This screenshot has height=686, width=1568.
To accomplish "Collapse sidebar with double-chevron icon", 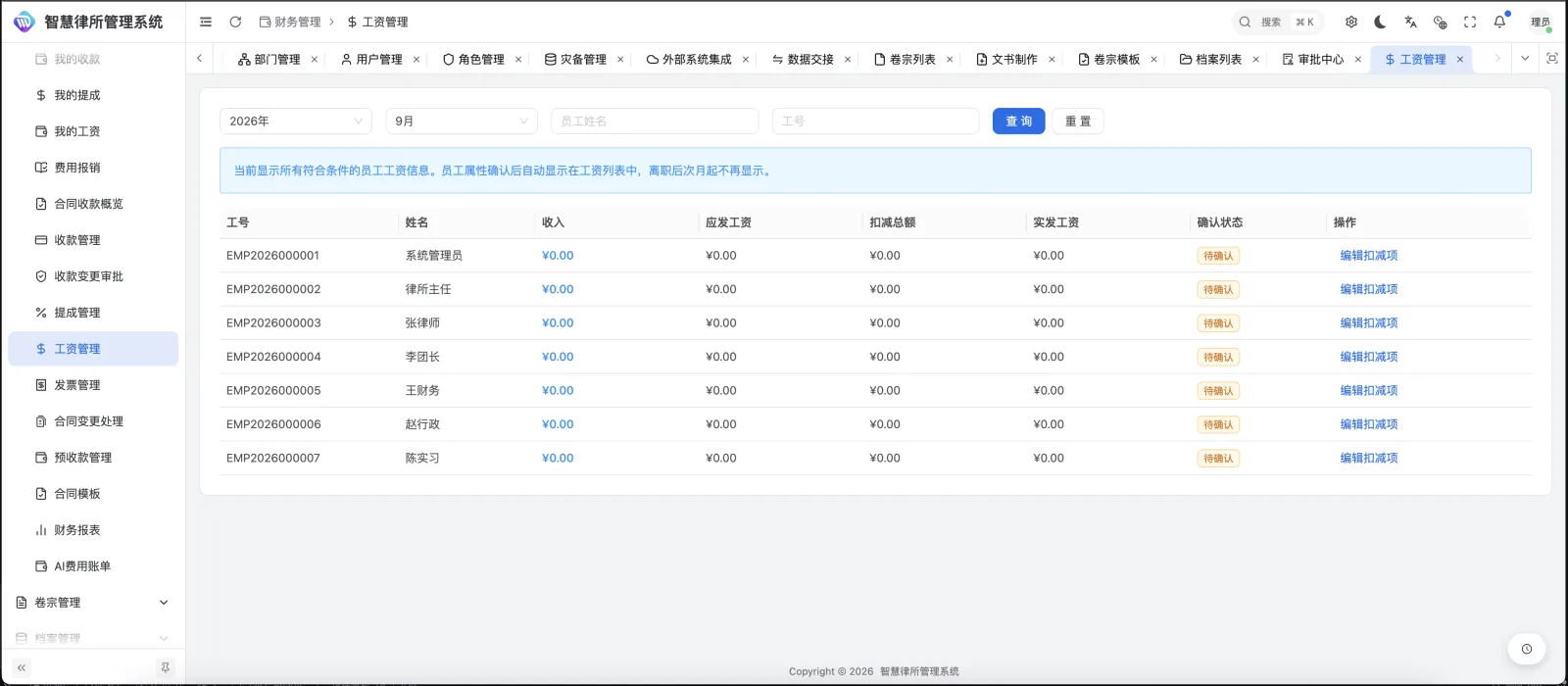I will [22, 667].
